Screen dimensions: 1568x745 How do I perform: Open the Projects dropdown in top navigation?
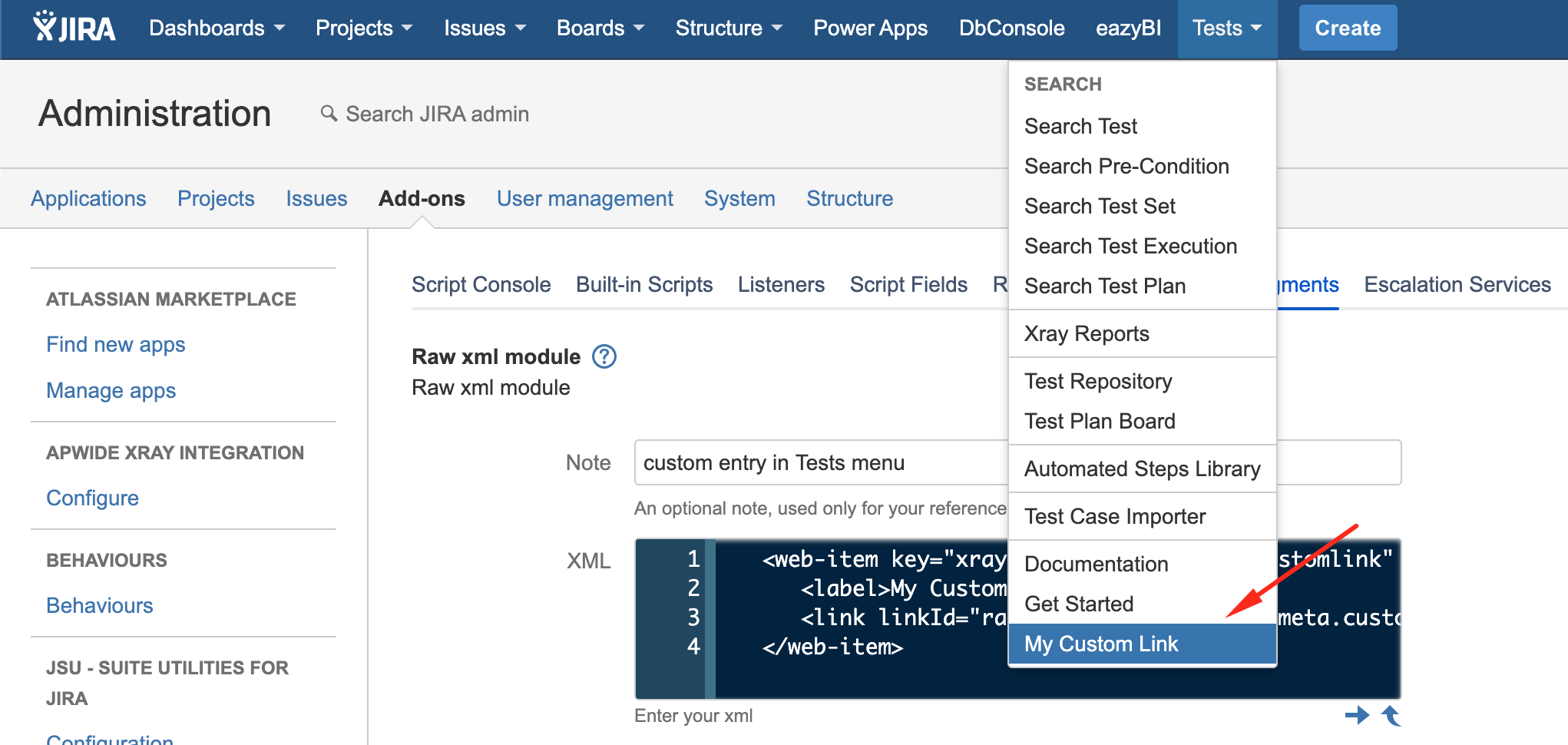click(364, 28)
